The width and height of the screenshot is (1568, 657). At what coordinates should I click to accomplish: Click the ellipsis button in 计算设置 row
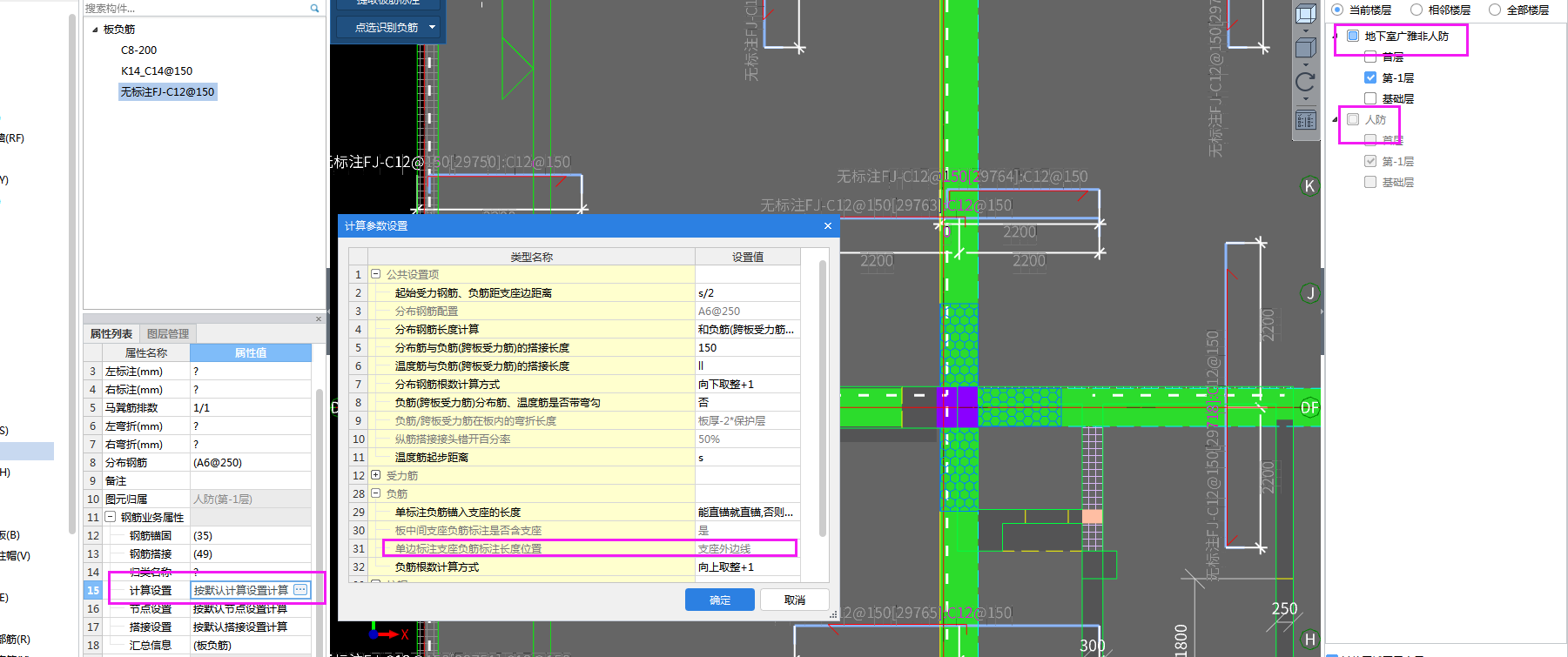tap(300, 590)
